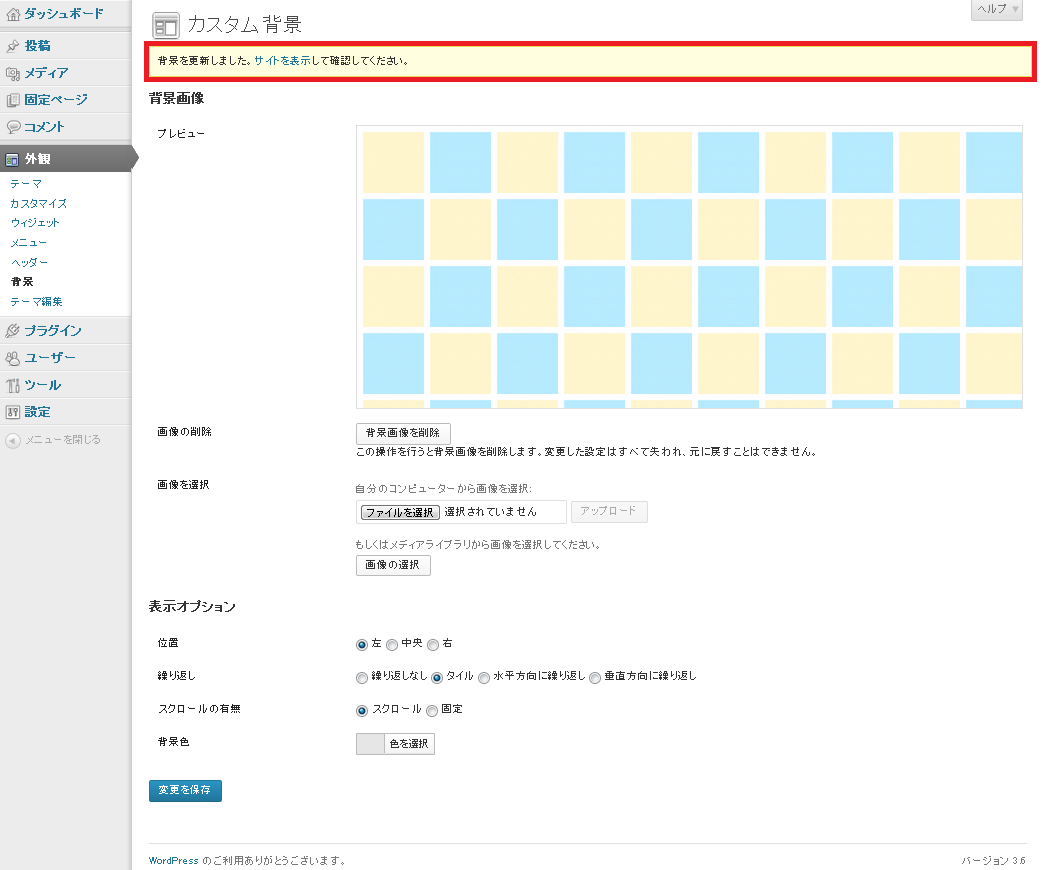Select the 中央 position radio button
1045x870 pixels.
click(392, 644)
